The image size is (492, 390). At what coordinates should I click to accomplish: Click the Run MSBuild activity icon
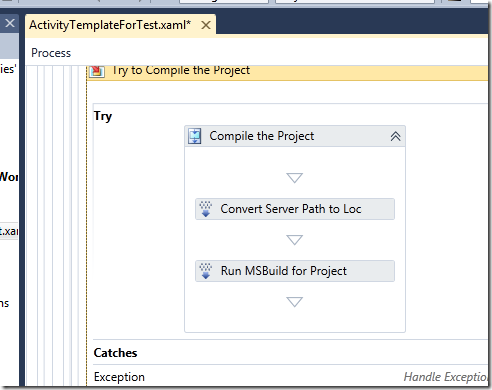(206, 271)
